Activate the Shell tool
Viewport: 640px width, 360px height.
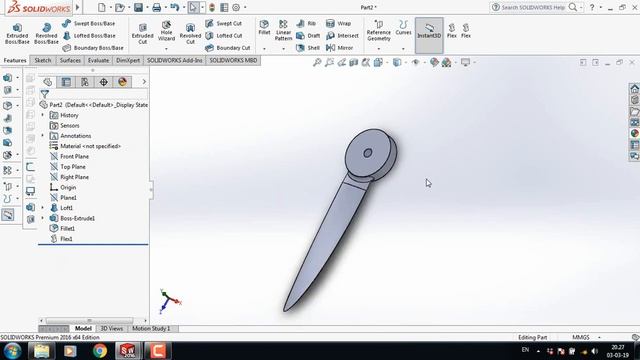click(308, 48)
